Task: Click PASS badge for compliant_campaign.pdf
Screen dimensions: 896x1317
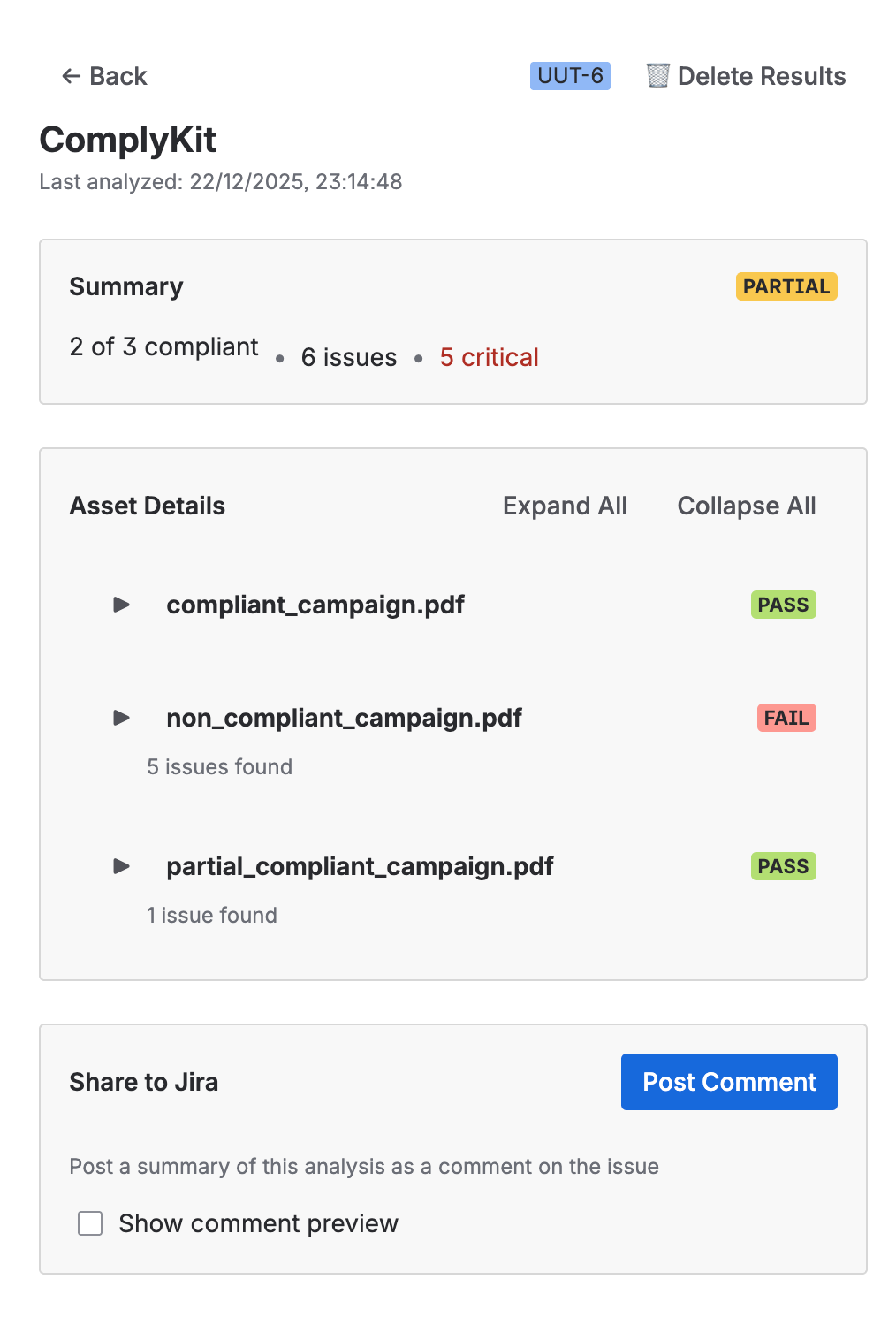Action: click(x=783, y=605)
